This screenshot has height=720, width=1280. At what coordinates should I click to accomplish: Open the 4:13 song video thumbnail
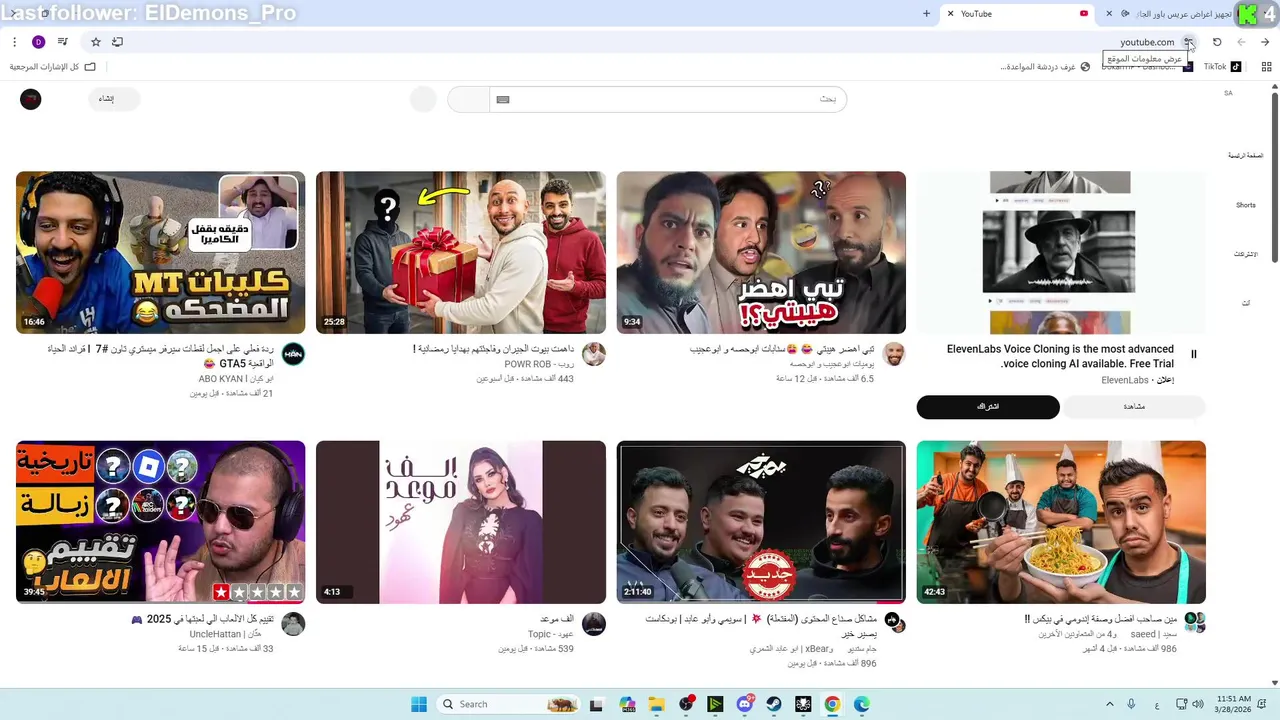point(461,522)
